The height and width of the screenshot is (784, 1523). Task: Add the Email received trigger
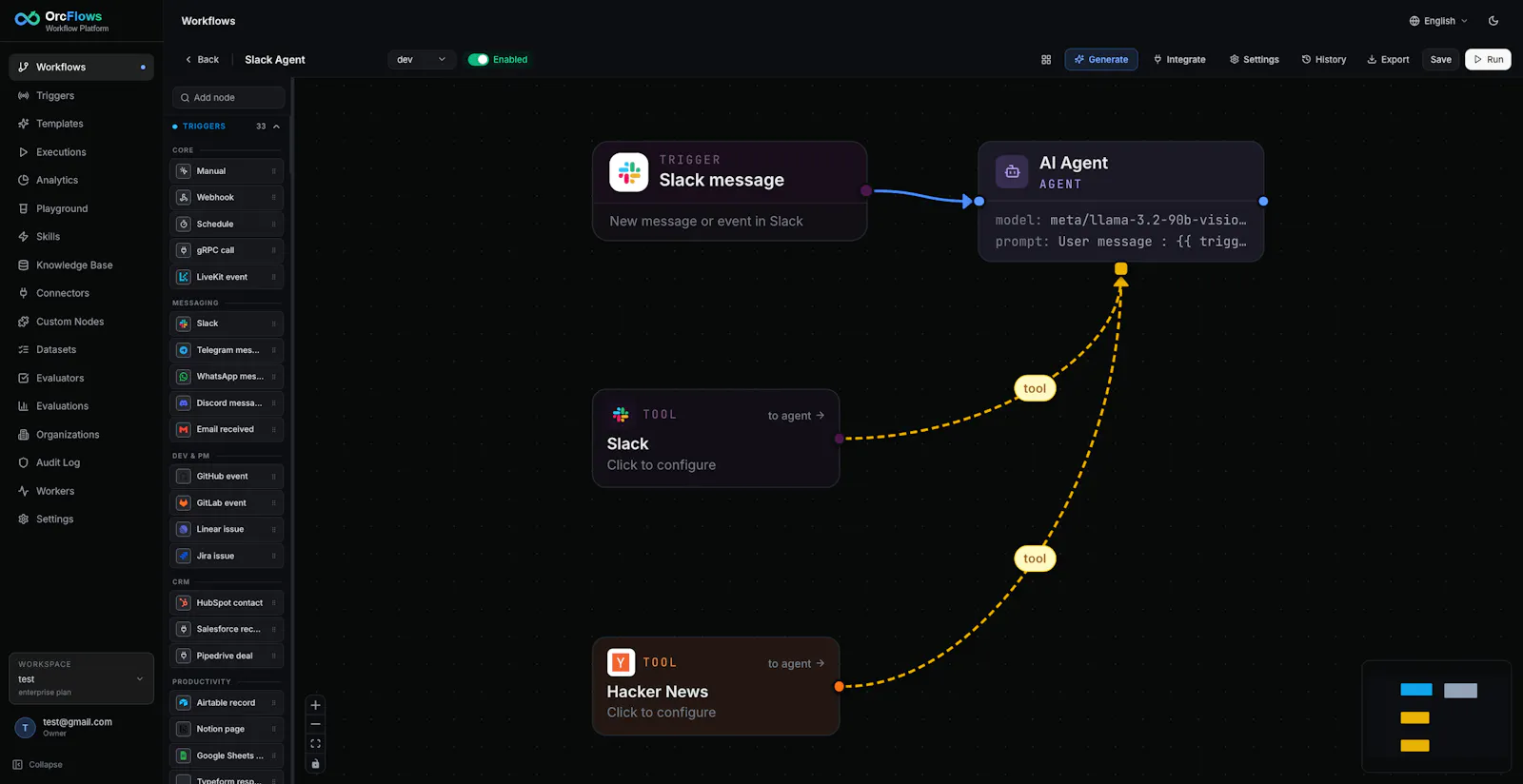pos(227,429)
